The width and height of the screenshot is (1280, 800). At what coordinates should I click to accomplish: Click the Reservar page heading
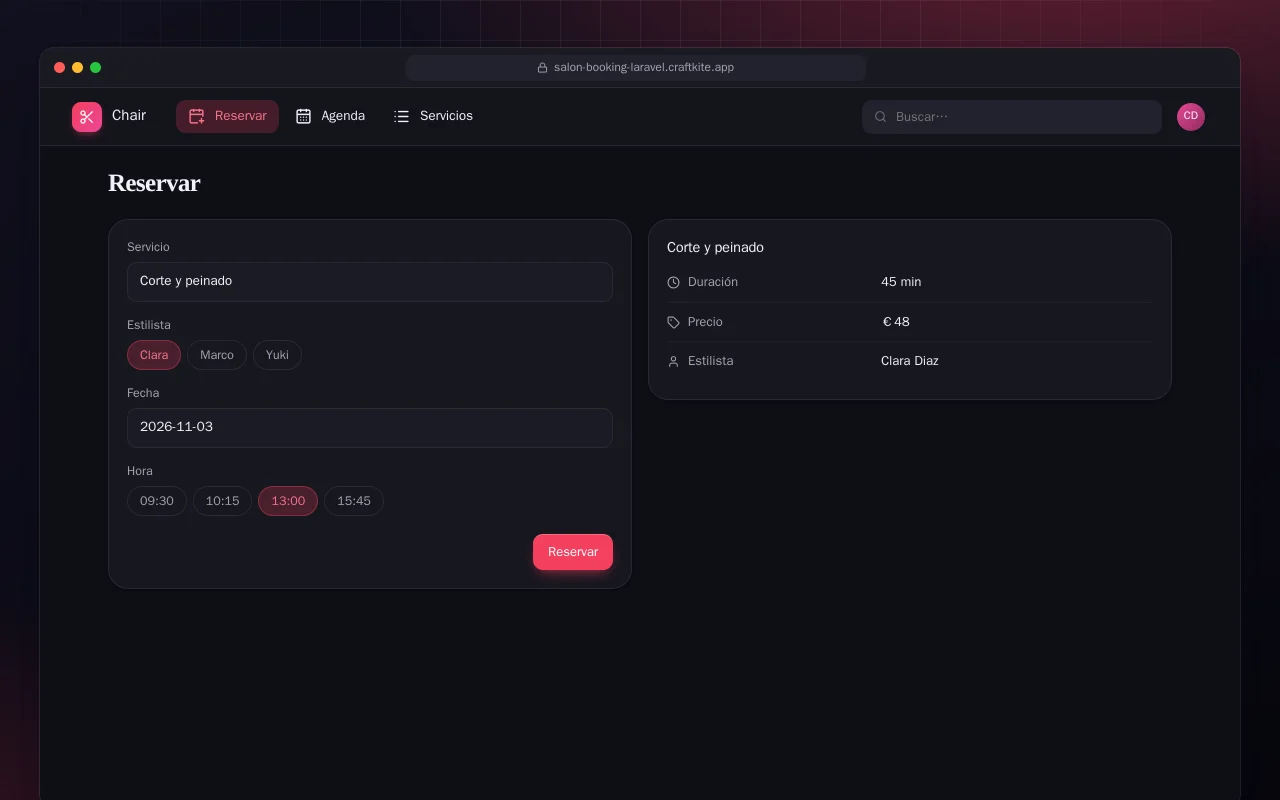click(x=154, y=183)
